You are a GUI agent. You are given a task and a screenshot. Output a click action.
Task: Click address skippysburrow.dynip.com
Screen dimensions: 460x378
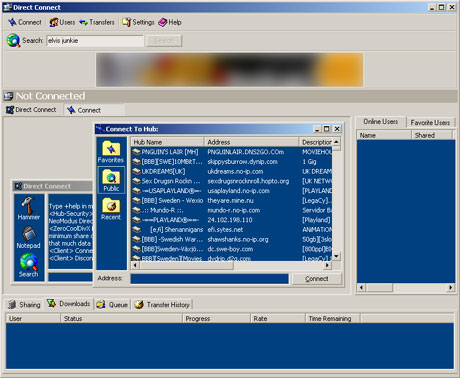click(242, 162)
